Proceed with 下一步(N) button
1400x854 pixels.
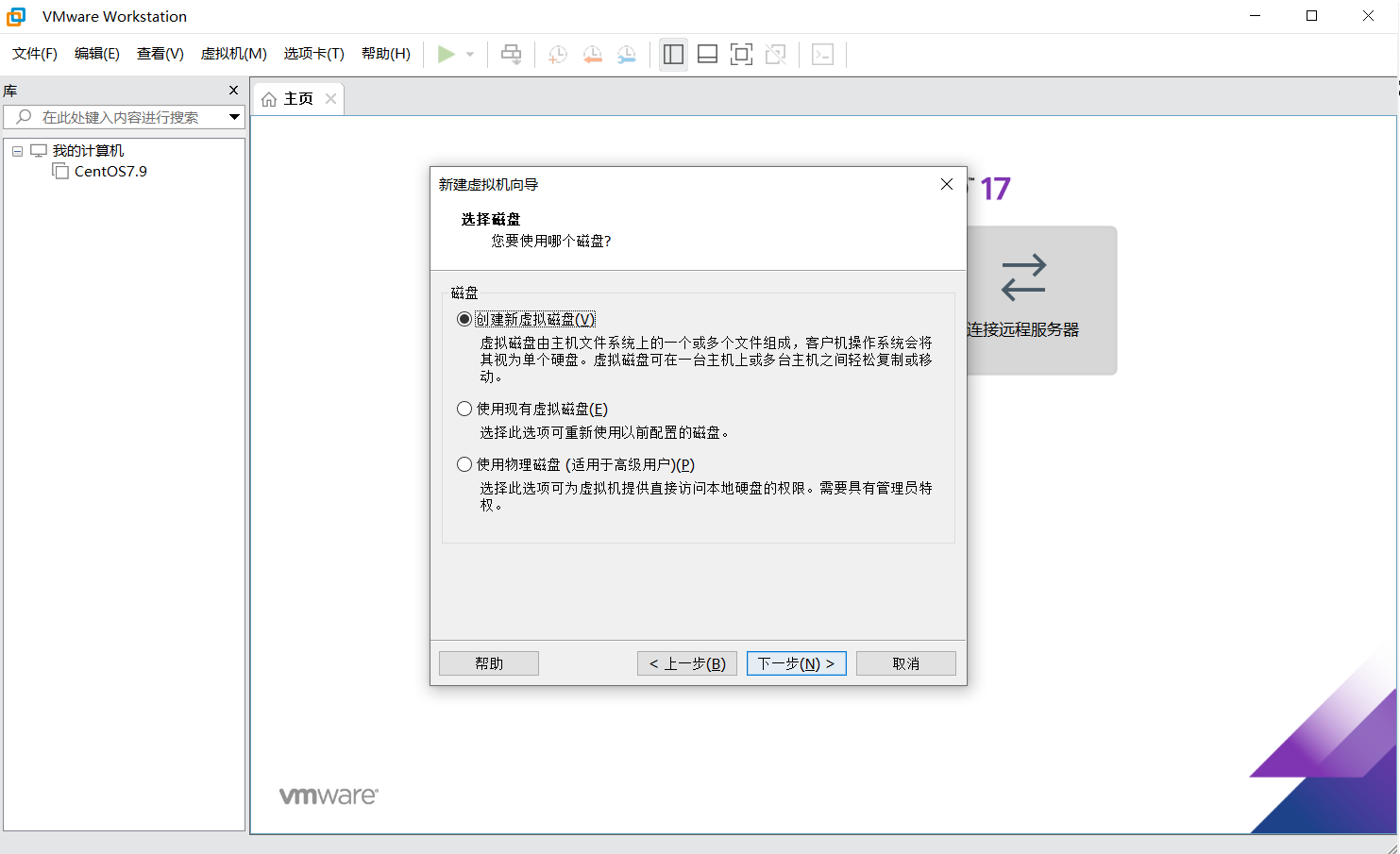797,663
